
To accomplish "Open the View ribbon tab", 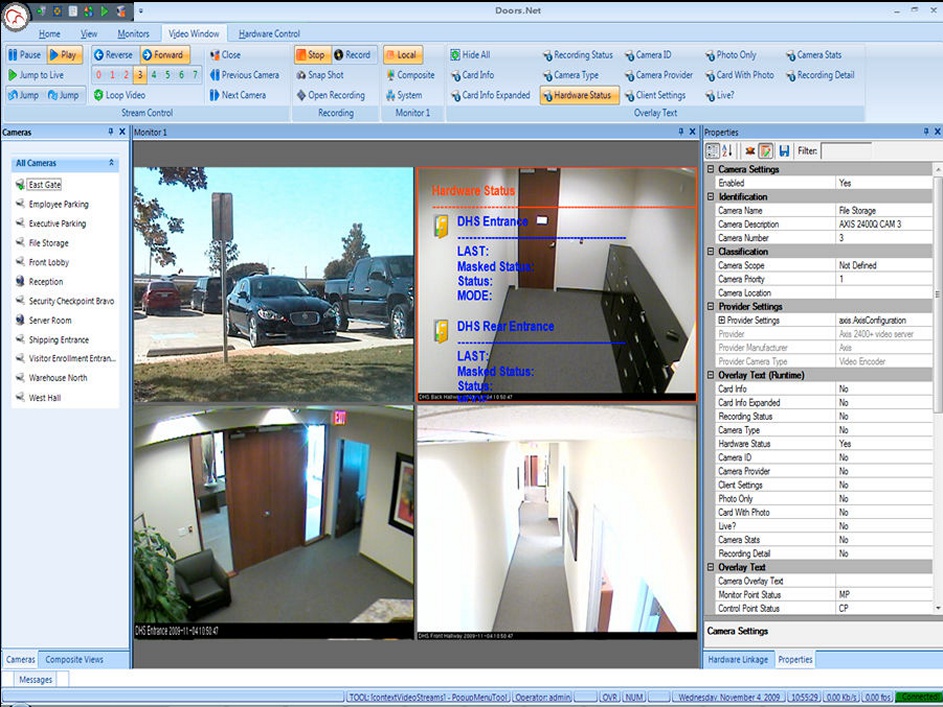I will pos(89,34).
